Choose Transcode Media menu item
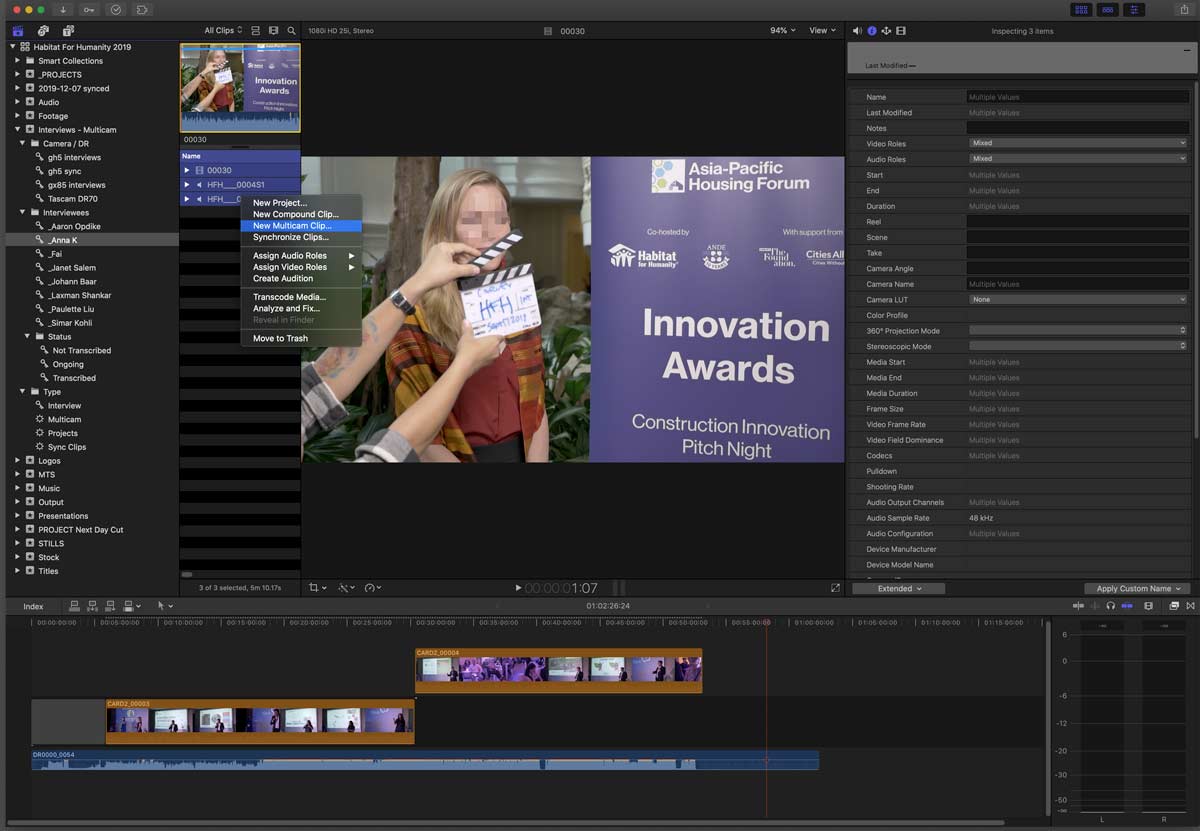Screen dimensions: 1200x831 (301, 297)
